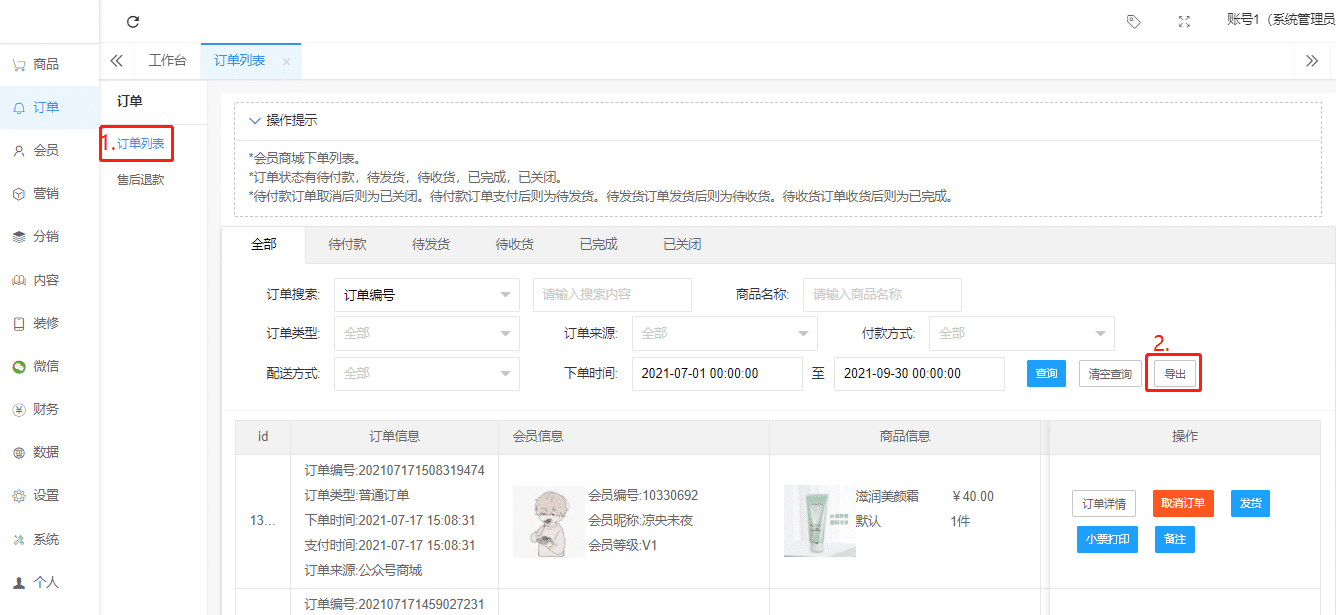This screenshot has width=1336, height=615.
Task: Click the tag icon in header
Action: tap(1133, 21)
